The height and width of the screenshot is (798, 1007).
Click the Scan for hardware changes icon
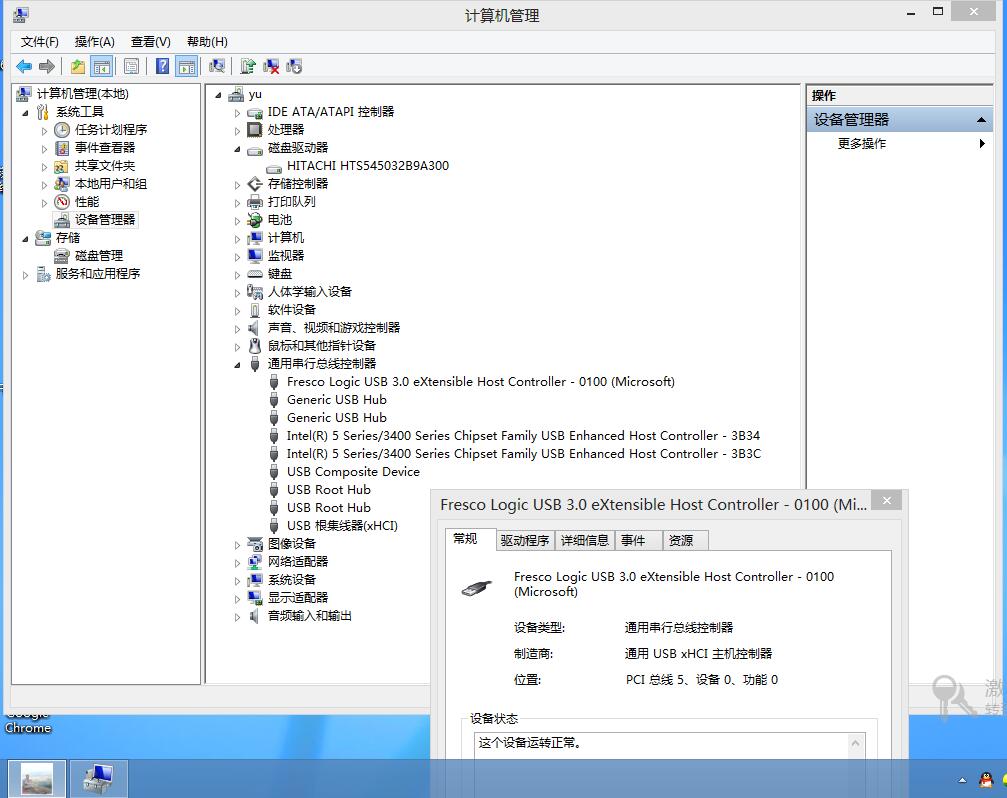click(x=217, y=66)
